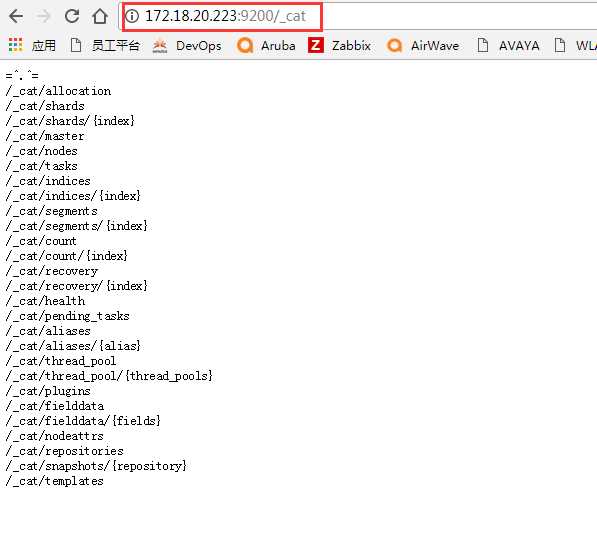Image resolution: width=597 pixels, height=539 pixels.
Task: Click the /_cat/pending_tasks line
Action: click(67, 316)
